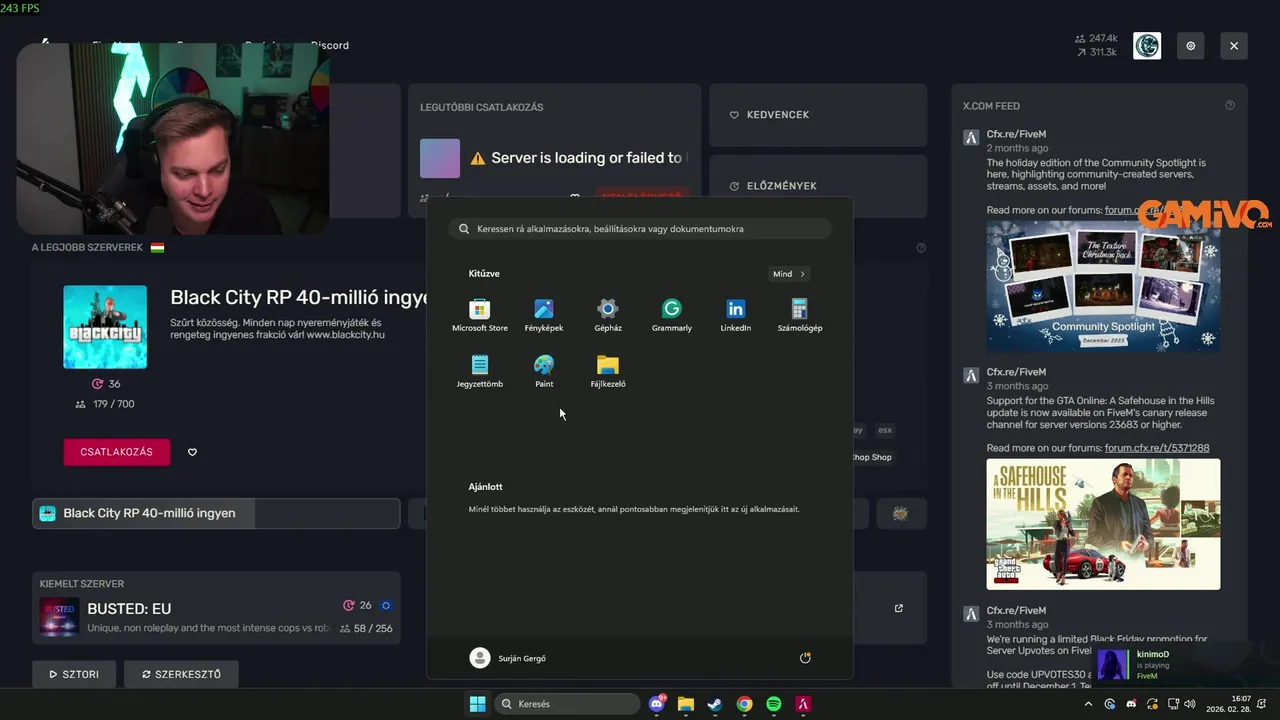Open Black City RP server thumbnail
Screen dimensions: 1280x720
(x=105, y=327)
